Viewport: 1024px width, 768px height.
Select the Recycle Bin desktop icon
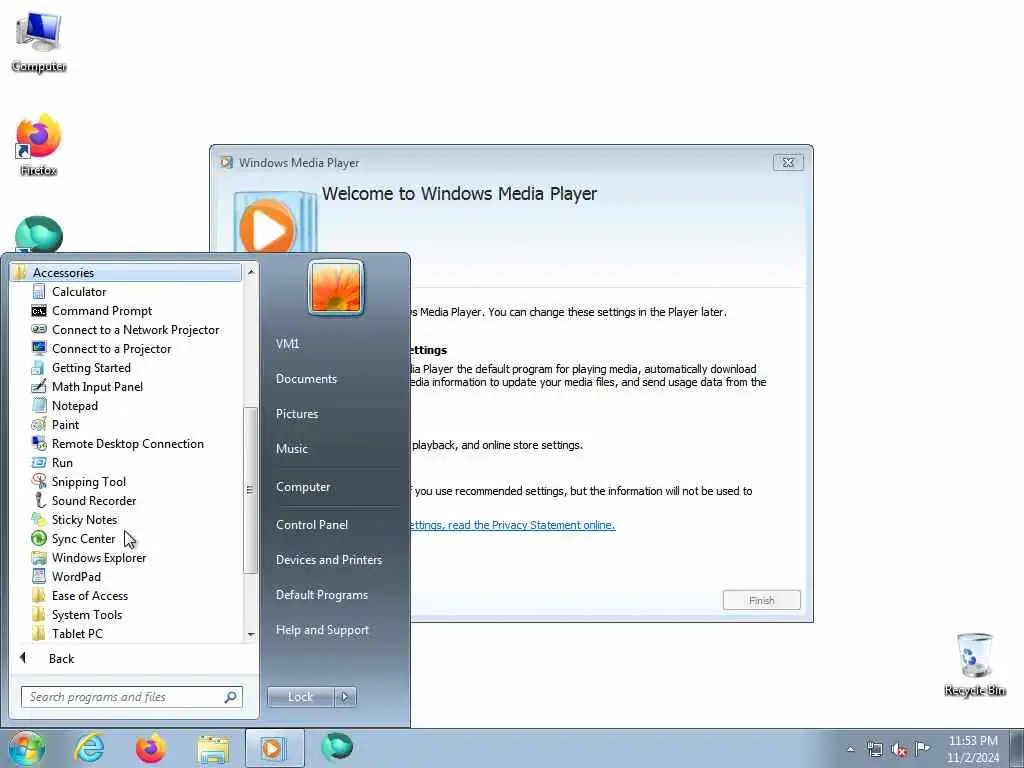975,664
